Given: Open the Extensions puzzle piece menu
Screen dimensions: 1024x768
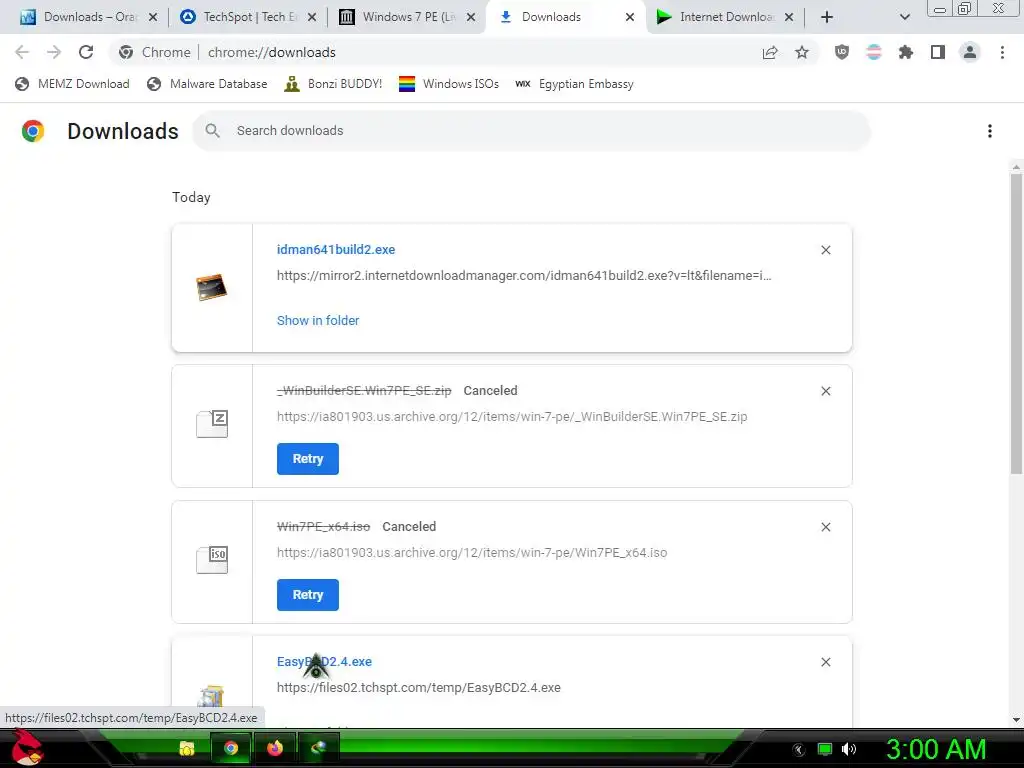Looking at the screenshot, I should [x=906, y=52].
